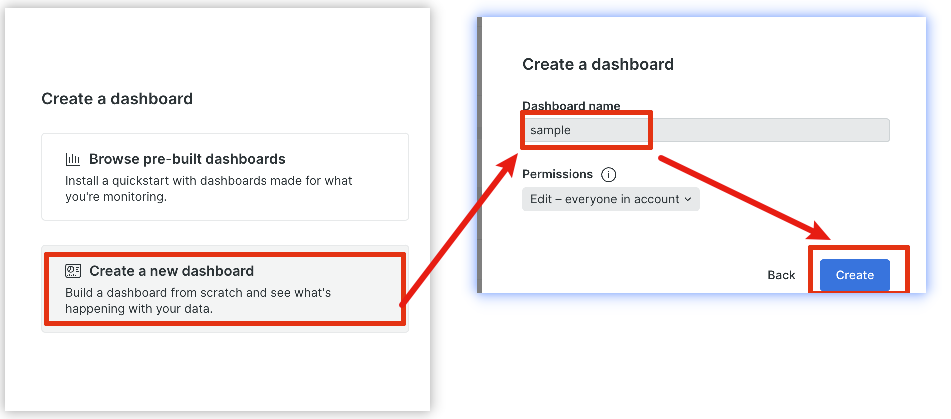The width and height of the screenshot is (951, 419).
Task: Expand the chevron on the Permissions dropdown
Action: point(688,199)
